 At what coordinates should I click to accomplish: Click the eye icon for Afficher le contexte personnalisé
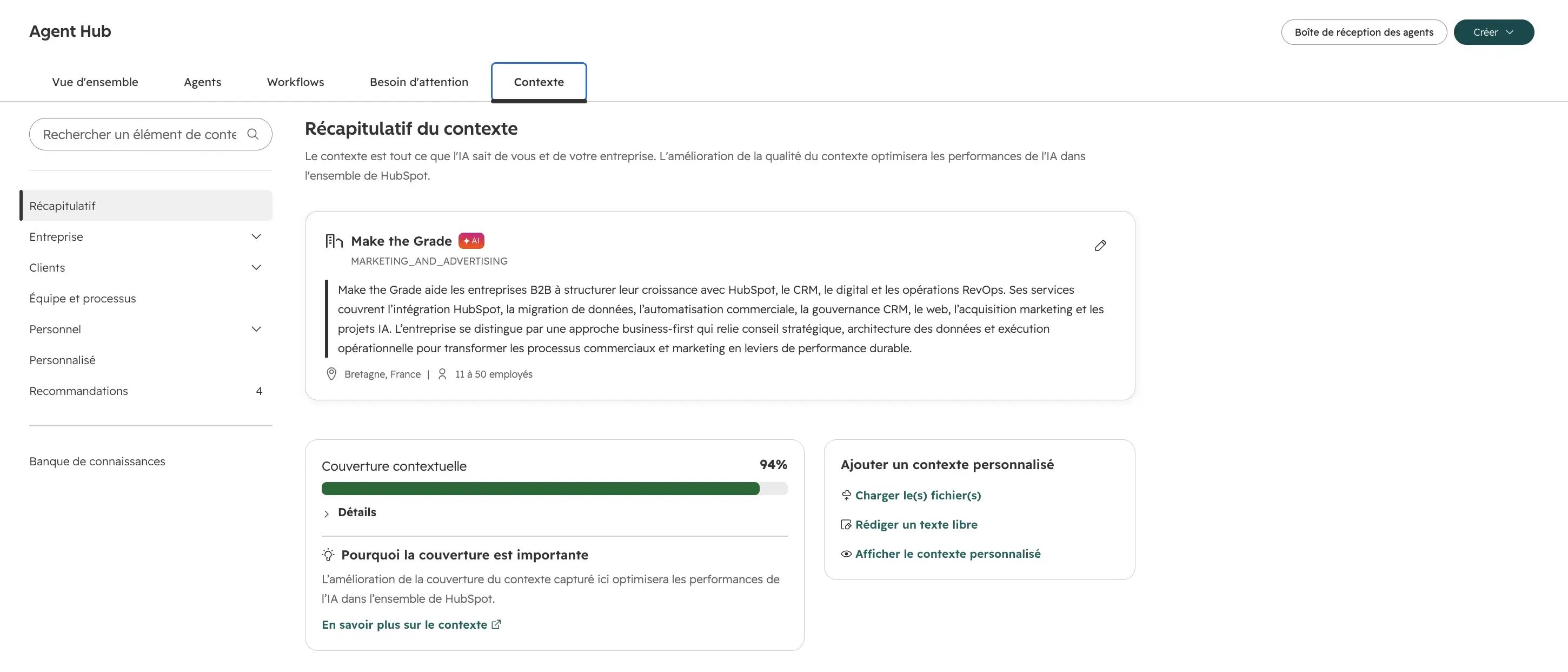tap(846, 554)
